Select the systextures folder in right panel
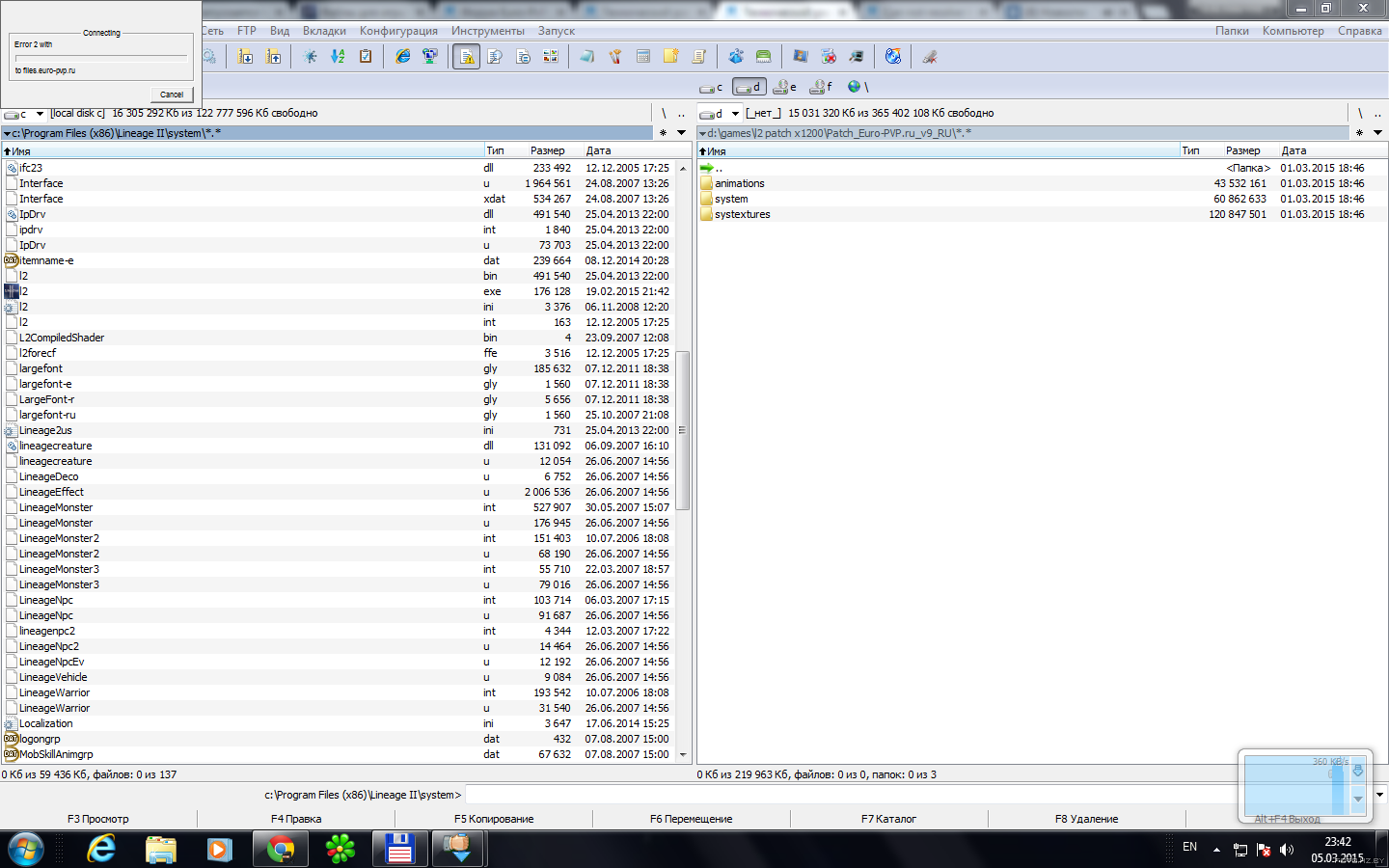Screen dimensions: 1389x868 tap(743, 214)
